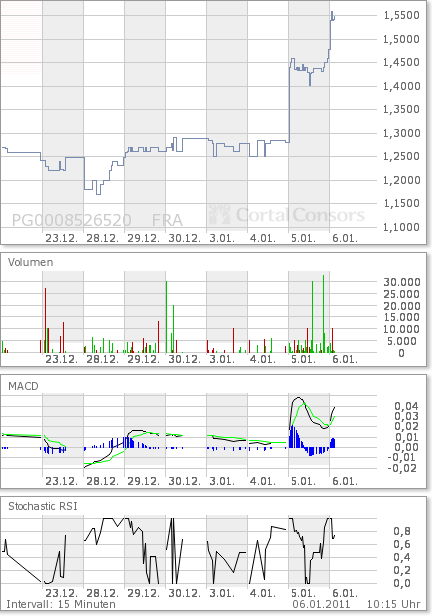Select the 1,5000 price axis value
This screenshot has width=432, height=616.
pos(401,39)
